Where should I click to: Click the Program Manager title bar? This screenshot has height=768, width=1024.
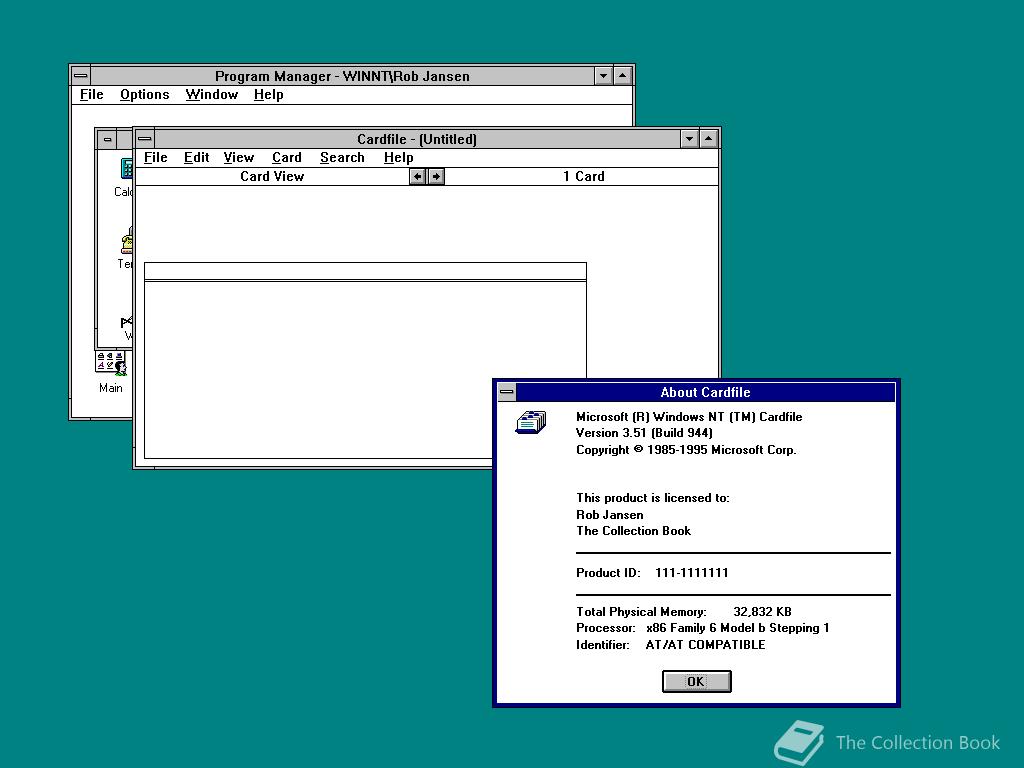click(x=342, y=76)
